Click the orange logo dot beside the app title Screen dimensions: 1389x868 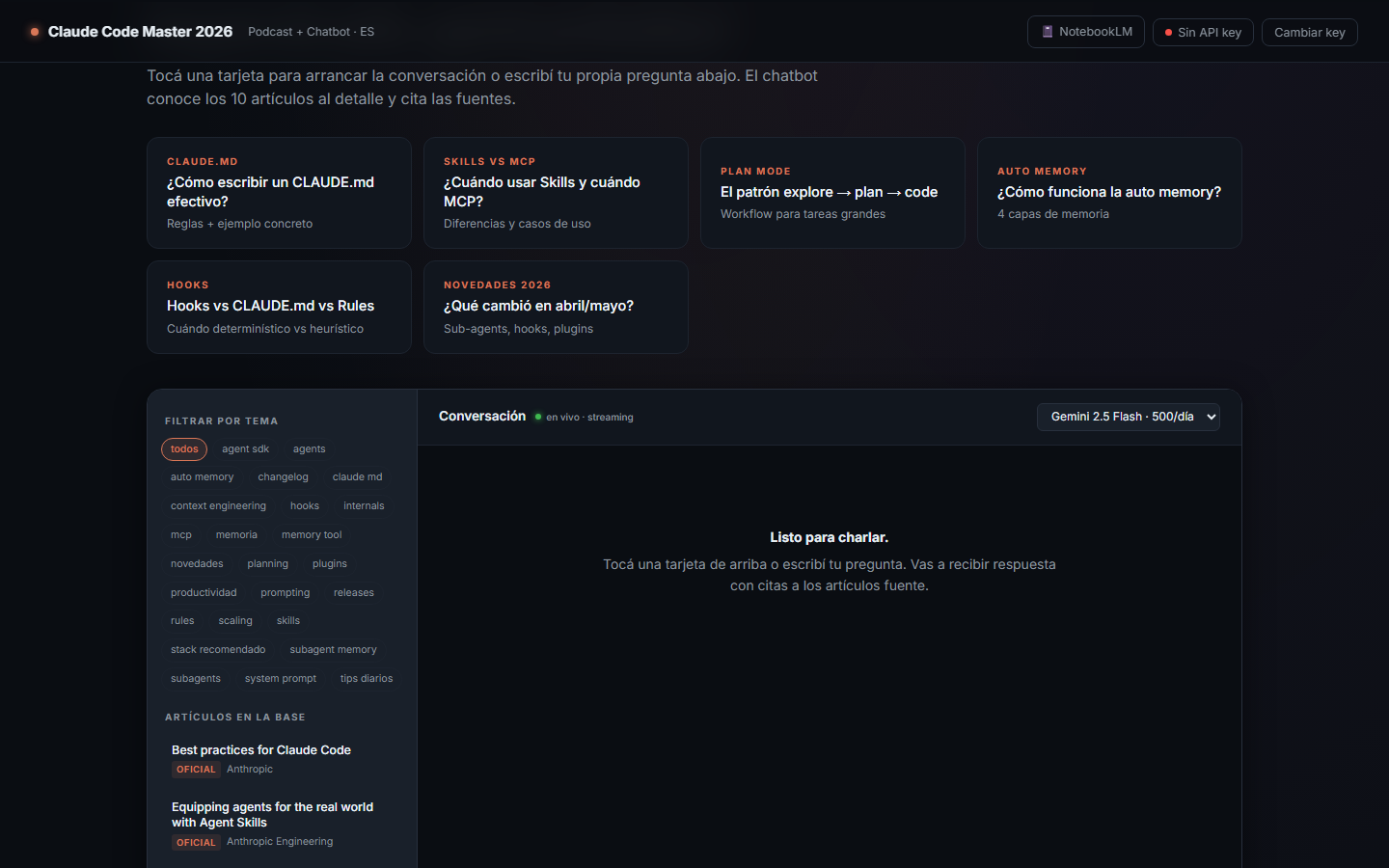click(x=35, y=32)
